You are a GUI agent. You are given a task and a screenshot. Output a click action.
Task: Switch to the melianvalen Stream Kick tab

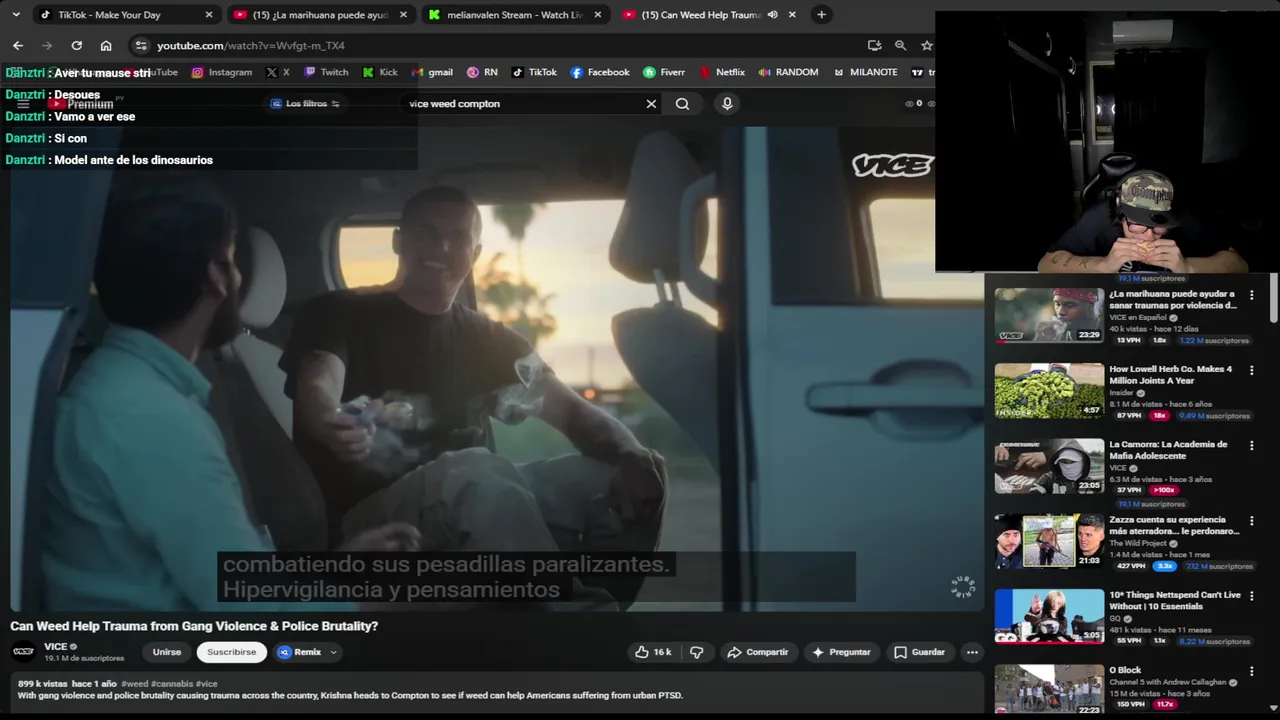point(514,15)
